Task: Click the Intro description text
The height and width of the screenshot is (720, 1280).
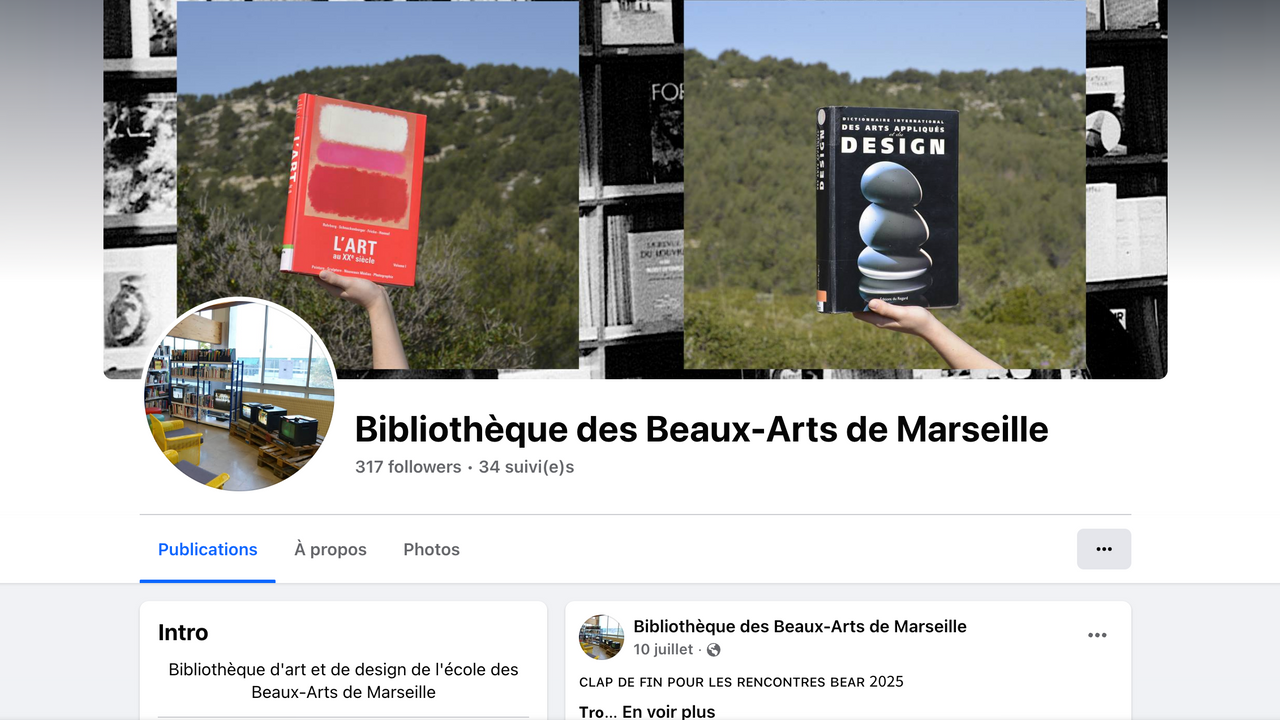Action: pyautogui.click(x=344, y=681)
